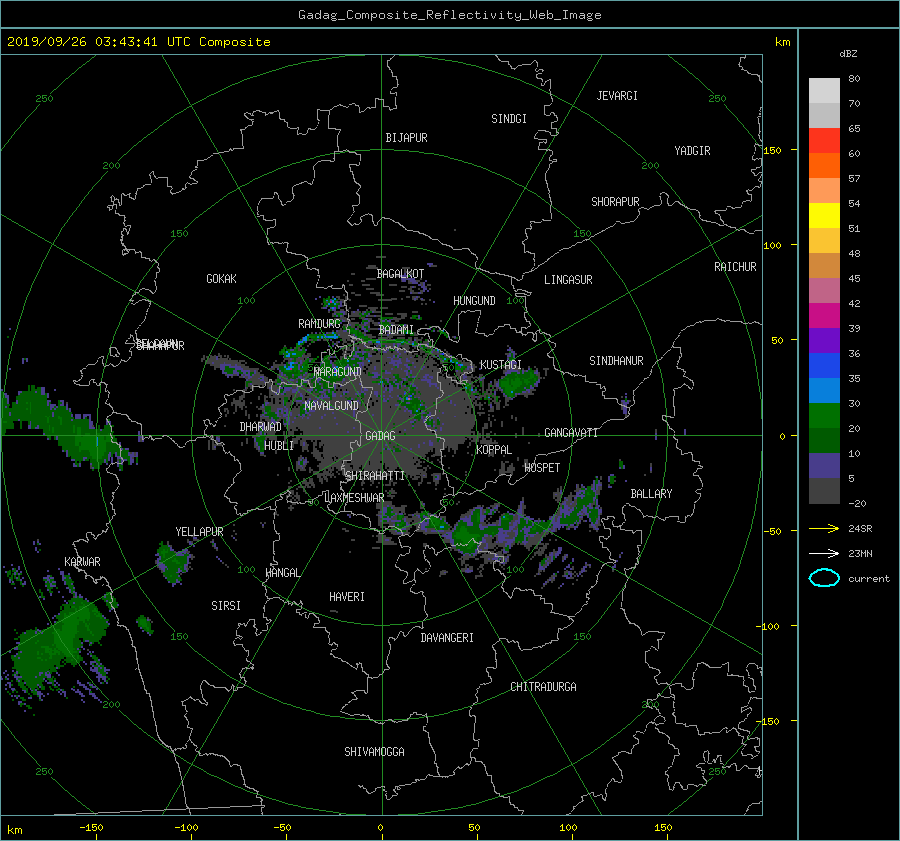This screenshot has height=841, width=900.
Task: Click the SIRSI city label
Action: pyautogui.click(x=226, y=606)
